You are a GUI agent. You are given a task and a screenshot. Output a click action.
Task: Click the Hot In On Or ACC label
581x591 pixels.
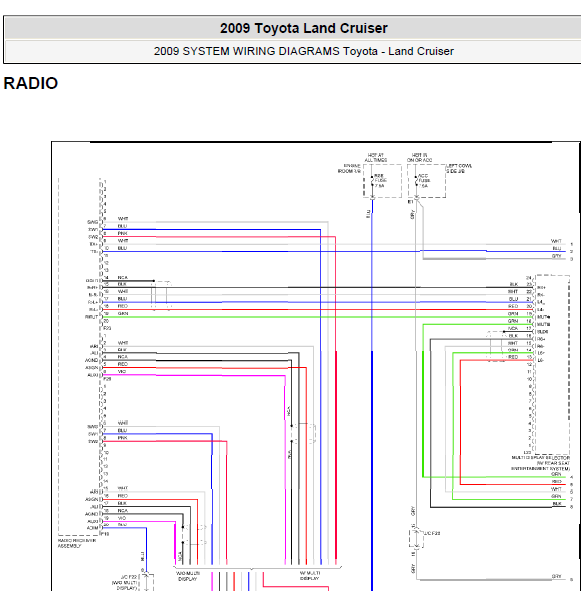click(419, 158)
